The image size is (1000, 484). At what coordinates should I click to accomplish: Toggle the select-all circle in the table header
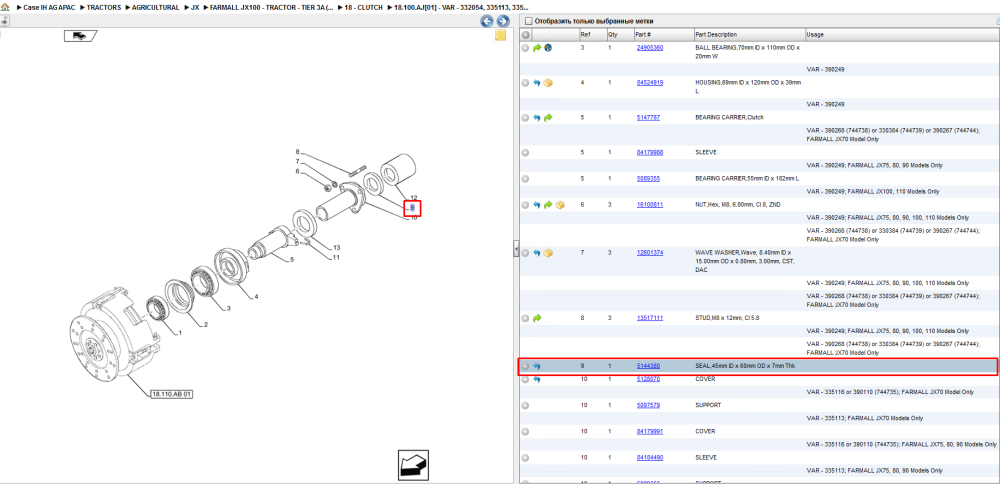526,34
